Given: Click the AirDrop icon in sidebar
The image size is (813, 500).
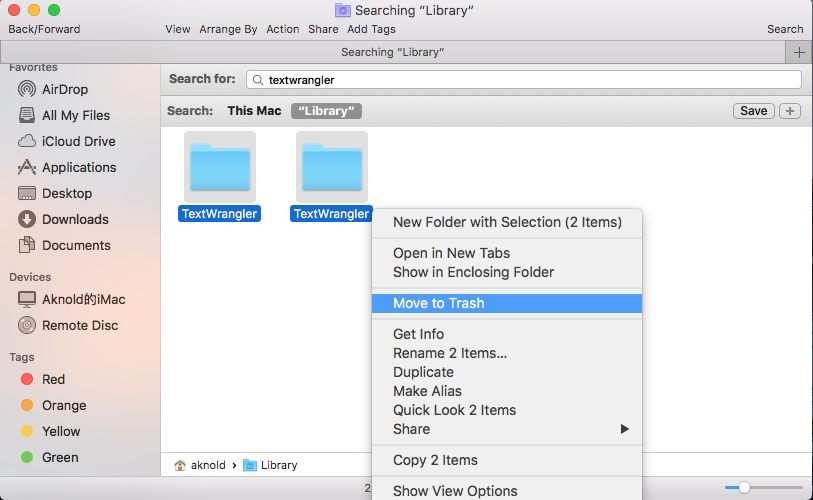Looking at the screenshot, I should 27,89.
